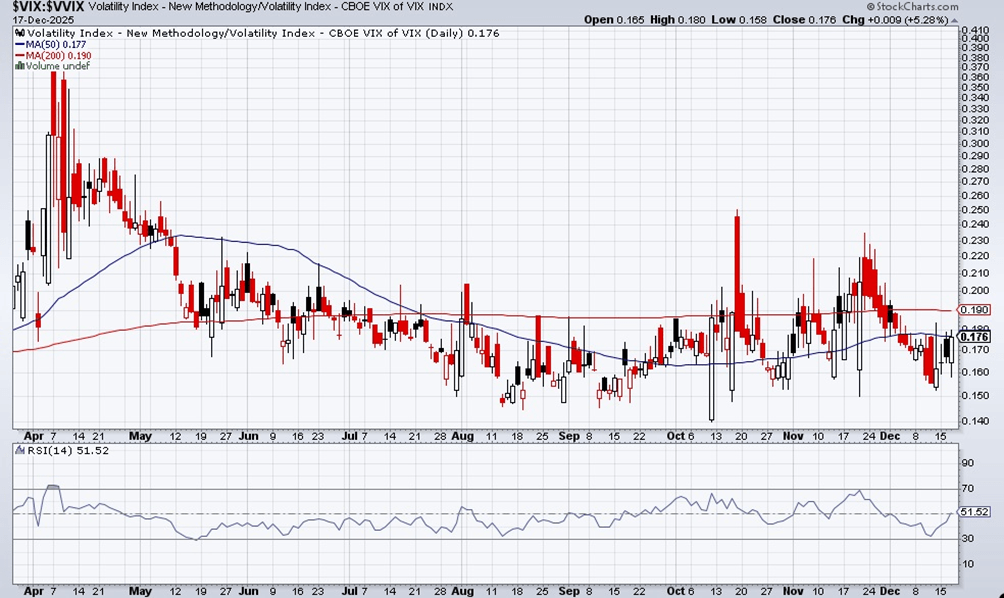Click the Oct label under the price chart
Image resolution: width=1004 pixels, height=598 pixels.
(676, 436)
